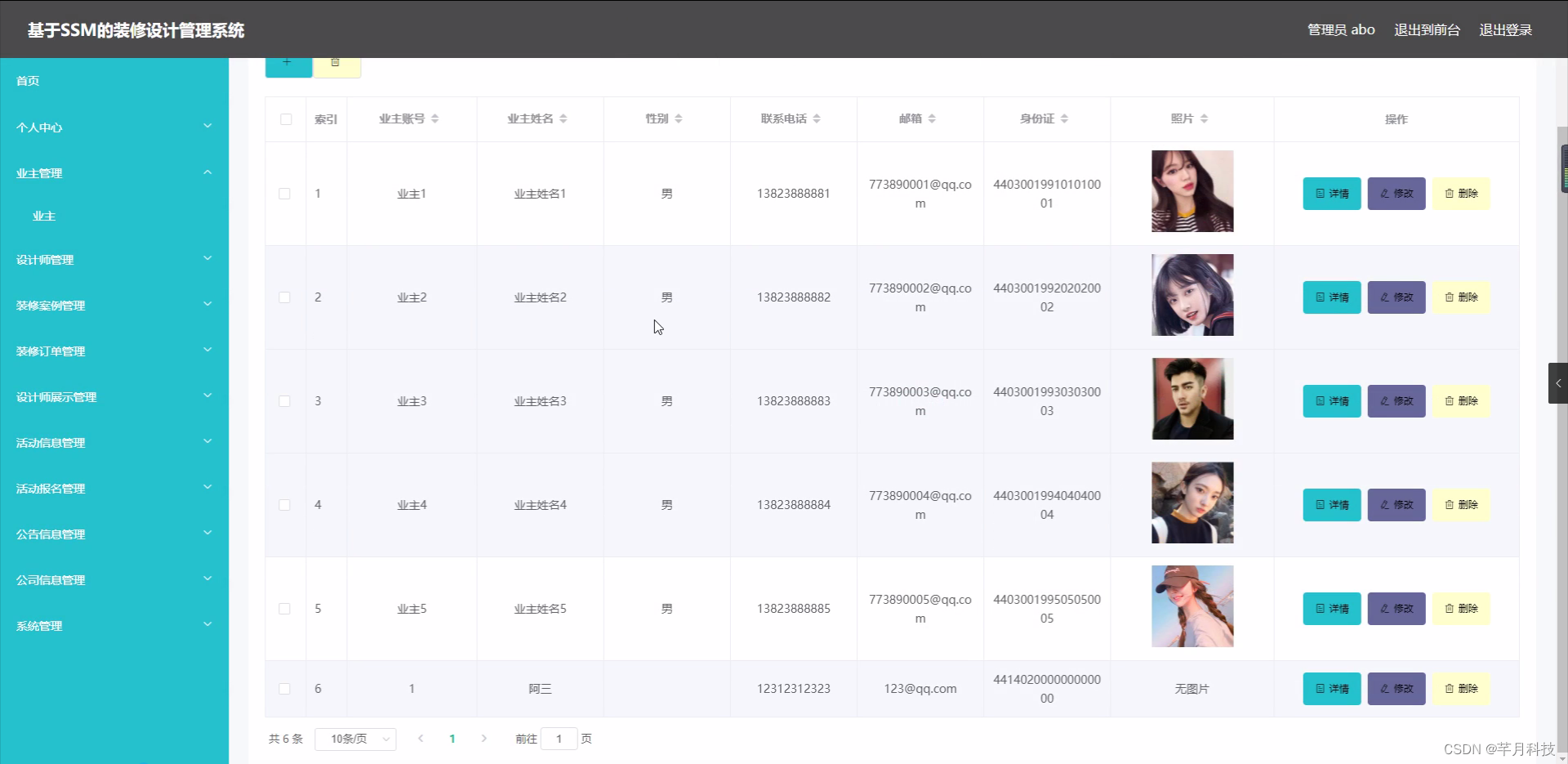Sort the 照片 column with its sort icon

pos(1206,118)
